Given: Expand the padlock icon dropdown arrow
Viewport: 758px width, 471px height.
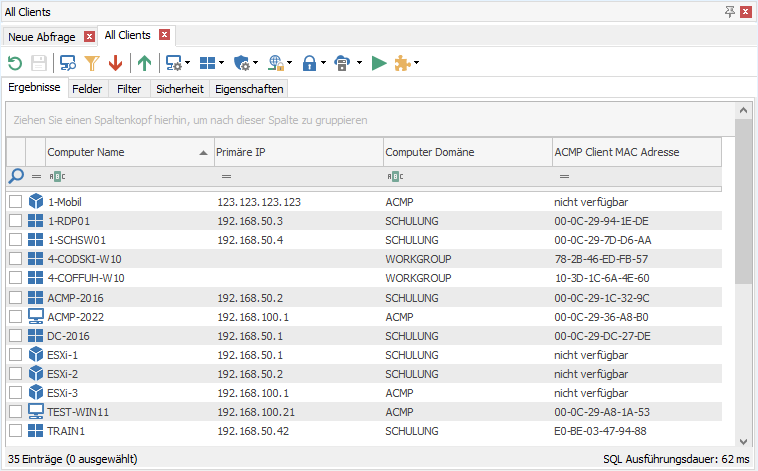Looking at the screenshot, I should pyautogui.click(x=323, y=64).
